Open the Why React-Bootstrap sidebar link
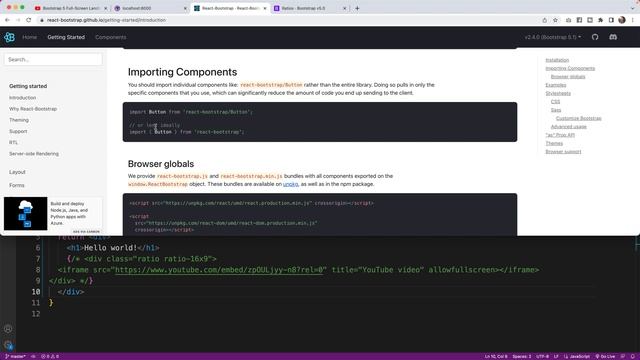640x360 pixels. 33,109
